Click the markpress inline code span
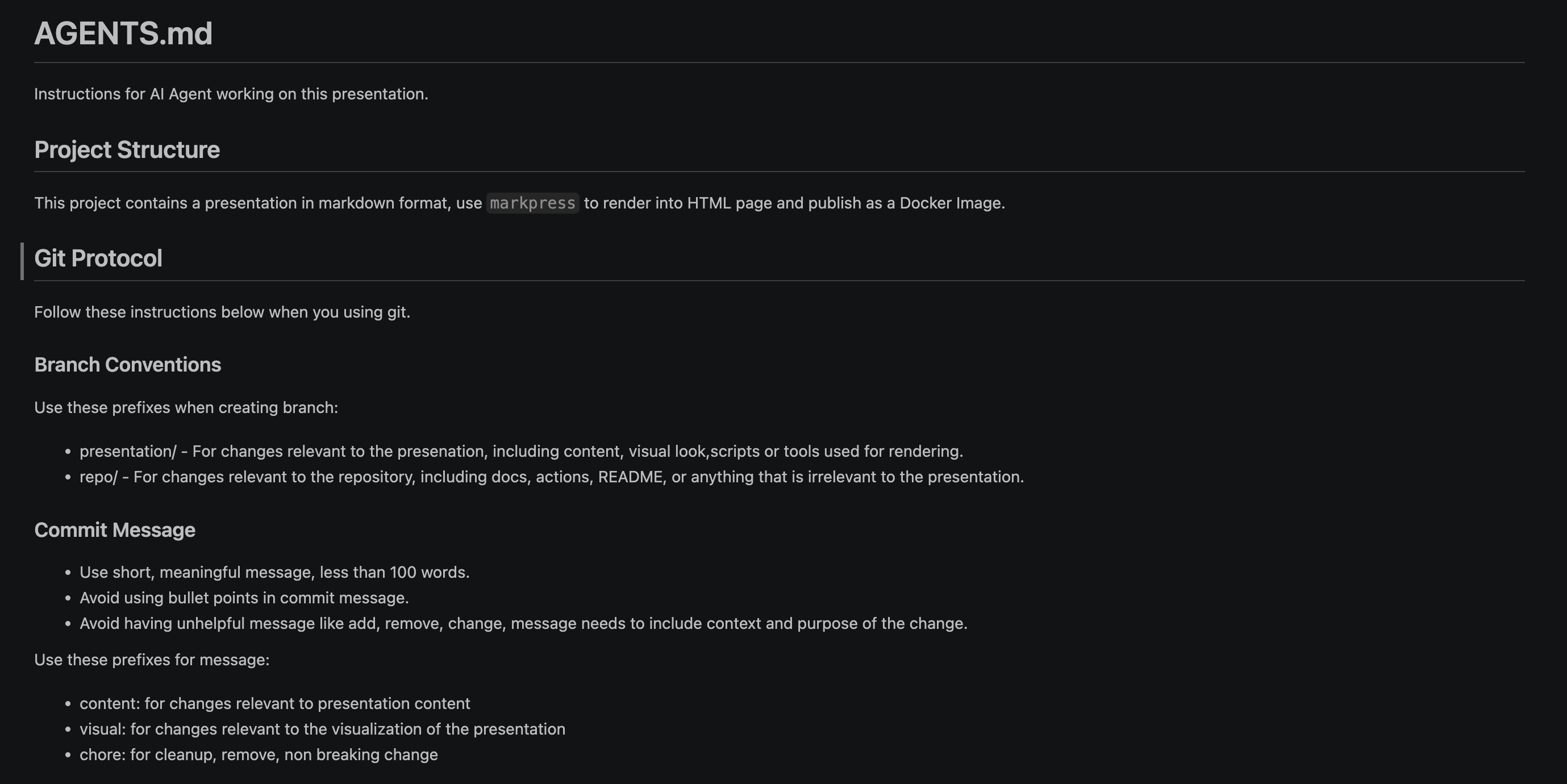This screenshot has width=1567, height=784. (x=532, y=203)
